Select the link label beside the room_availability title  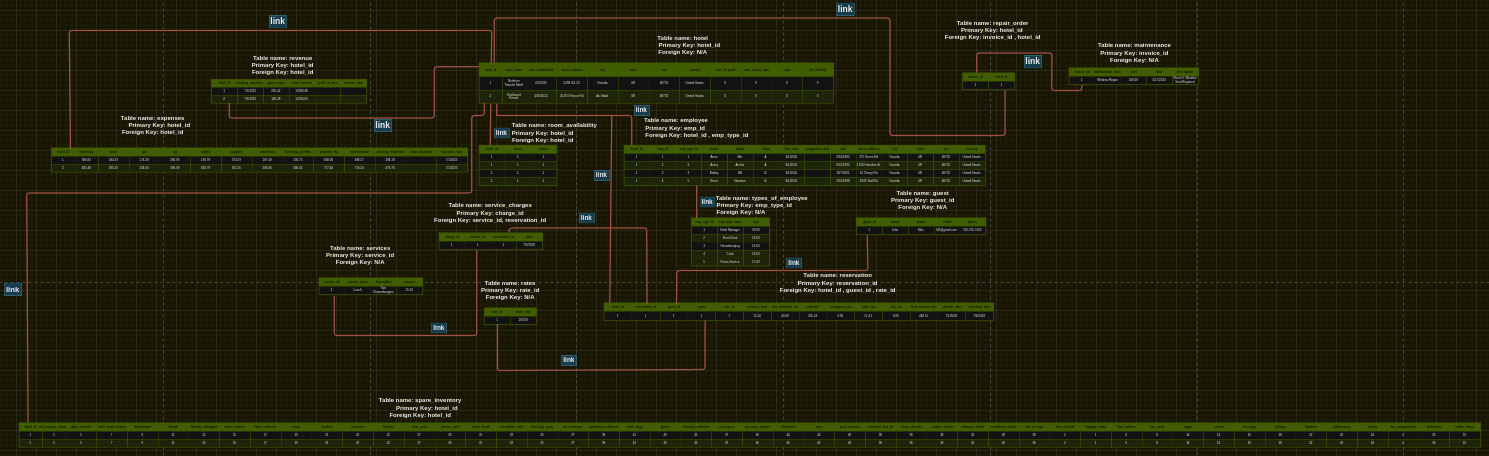coord(502,133)
